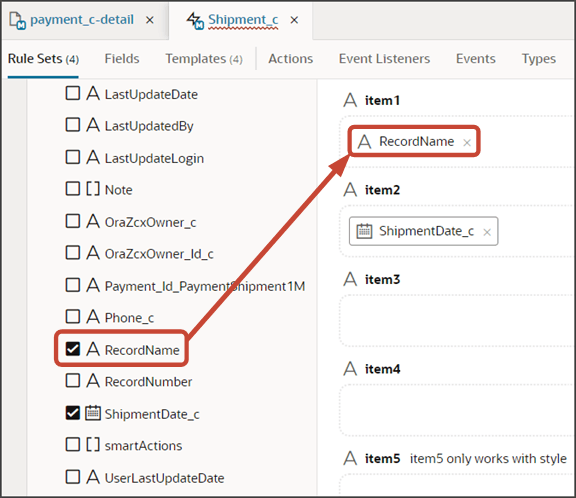
Task: Open the Event Listeners tab
Action: (384, 59)
